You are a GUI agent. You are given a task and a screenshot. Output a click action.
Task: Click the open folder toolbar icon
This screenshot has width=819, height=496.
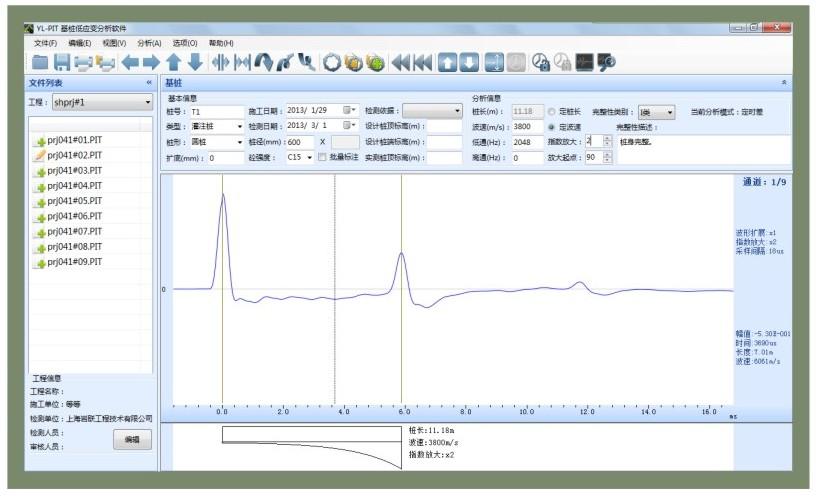point(40,63)
